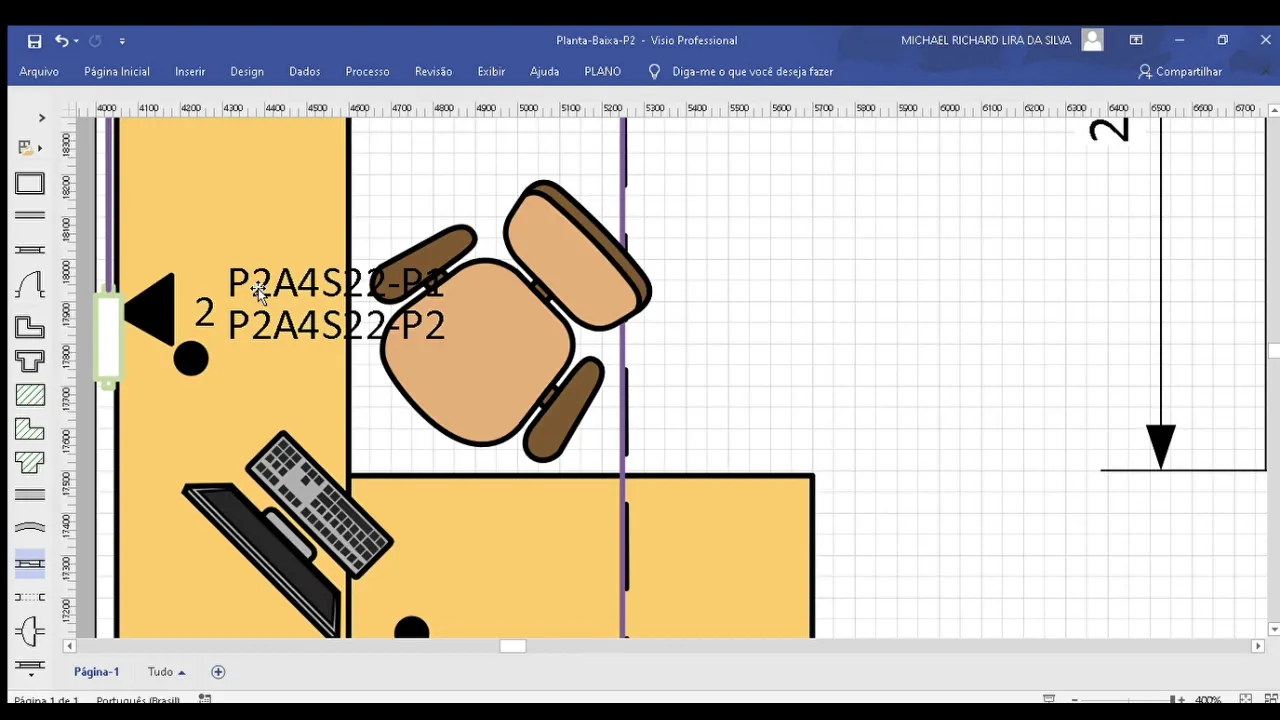This screenshot has height=720, width=1280.
Task: Click the Redo arrow in the title bar
Action: [x=95, y=41]
